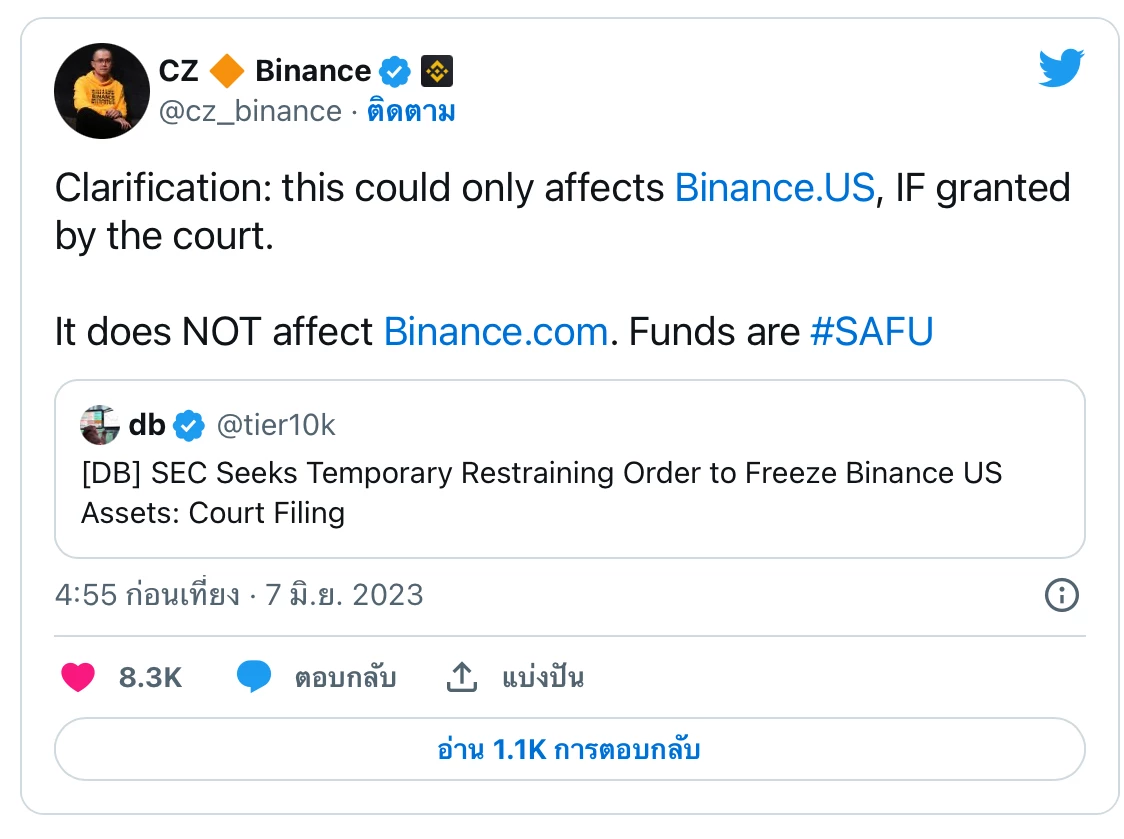Click CZ's blue verified checkmark
This screenshot has width=1124, height=839.
394,70
